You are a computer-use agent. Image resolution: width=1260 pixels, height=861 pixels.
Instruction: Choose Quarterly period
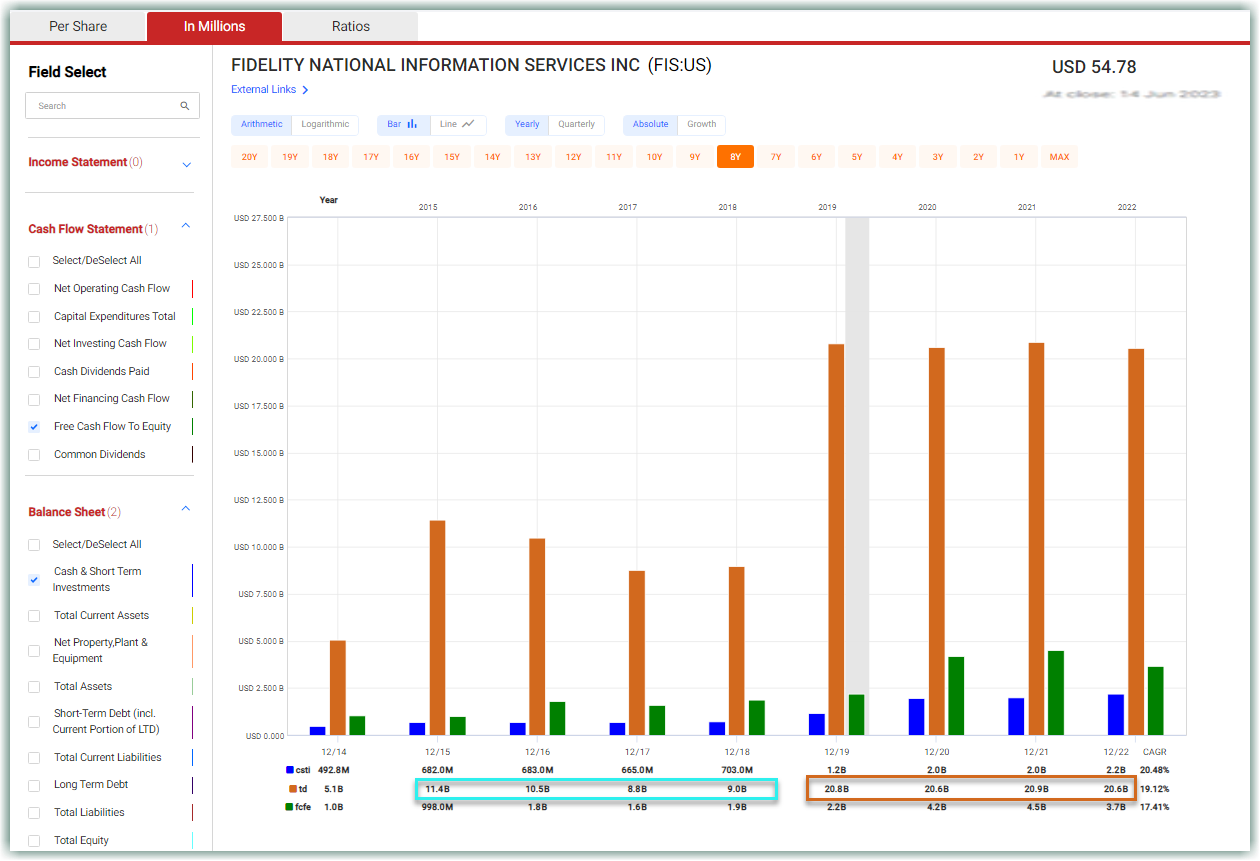tap(577, 125)
